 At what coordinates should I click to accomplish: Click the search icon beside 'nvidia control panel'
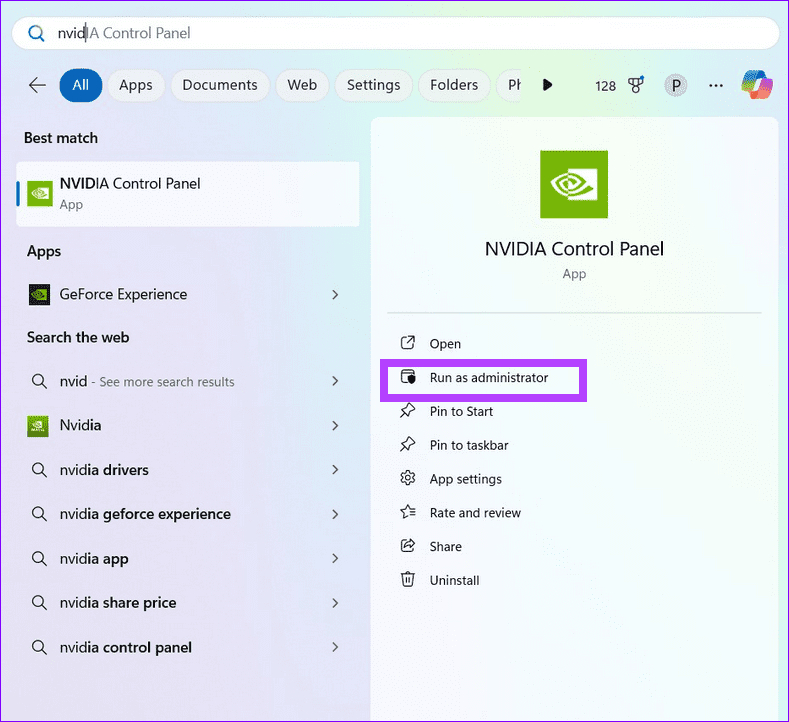click(39, 647)
